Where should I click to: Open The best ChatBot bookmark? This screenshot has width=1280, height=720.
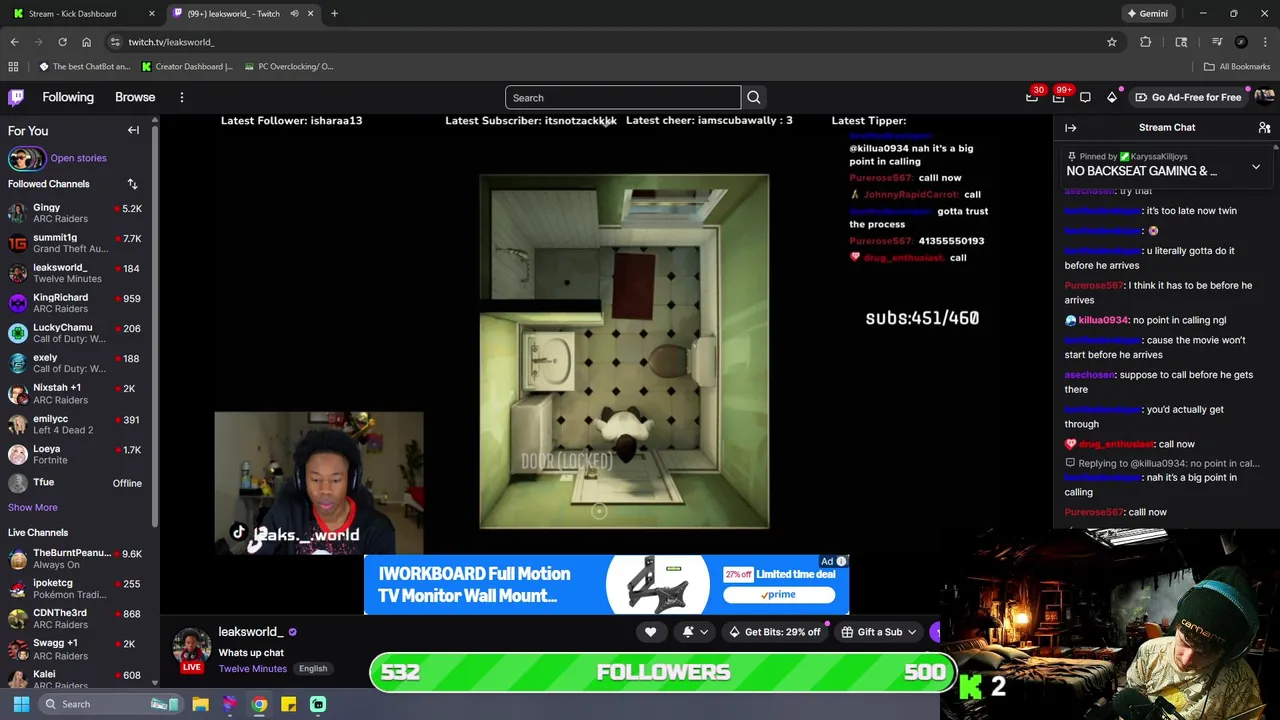(85, 67)
